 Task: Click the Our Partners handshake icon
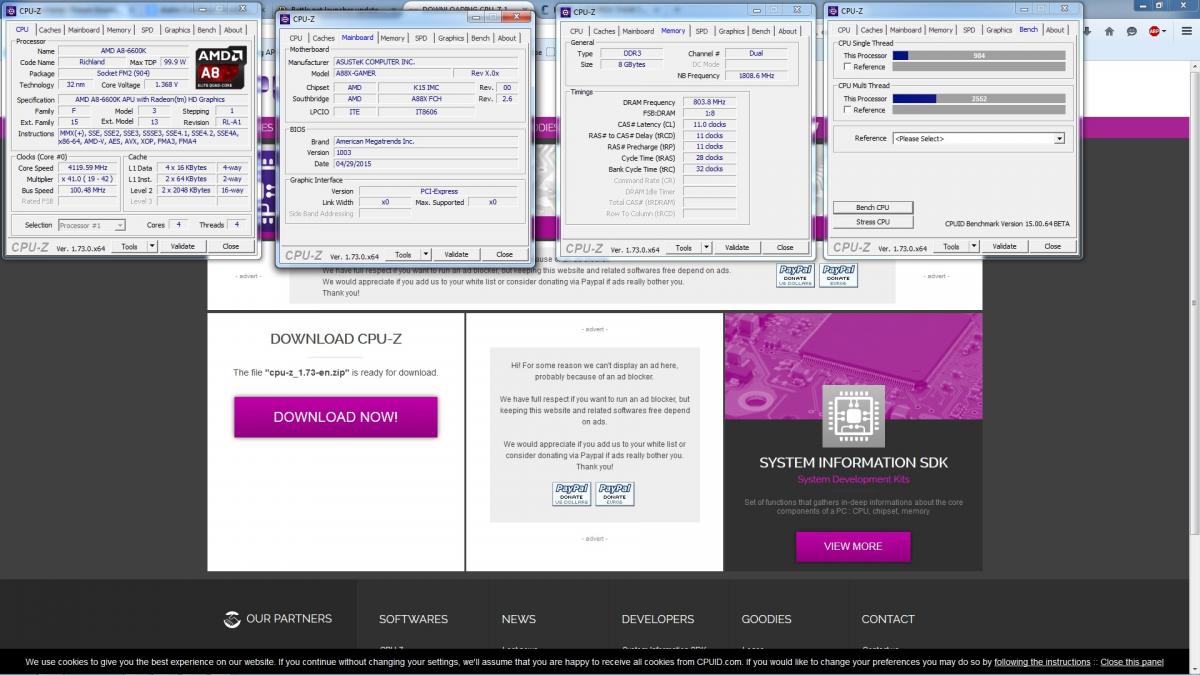(232, 619)
